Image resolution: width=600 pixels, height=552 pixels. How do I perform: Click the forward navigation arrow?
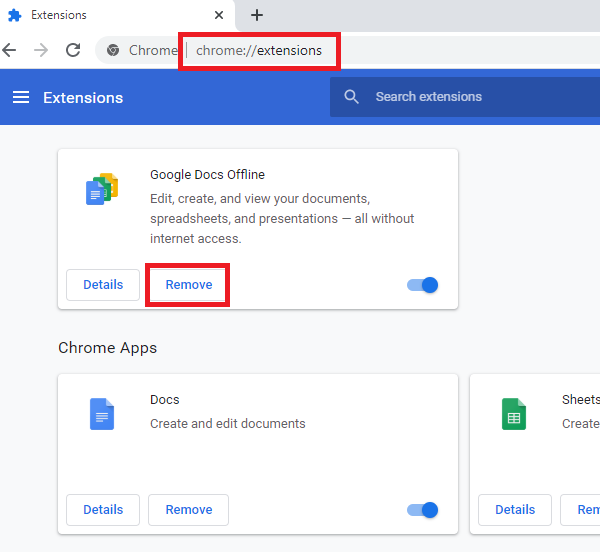click(41, 50)
